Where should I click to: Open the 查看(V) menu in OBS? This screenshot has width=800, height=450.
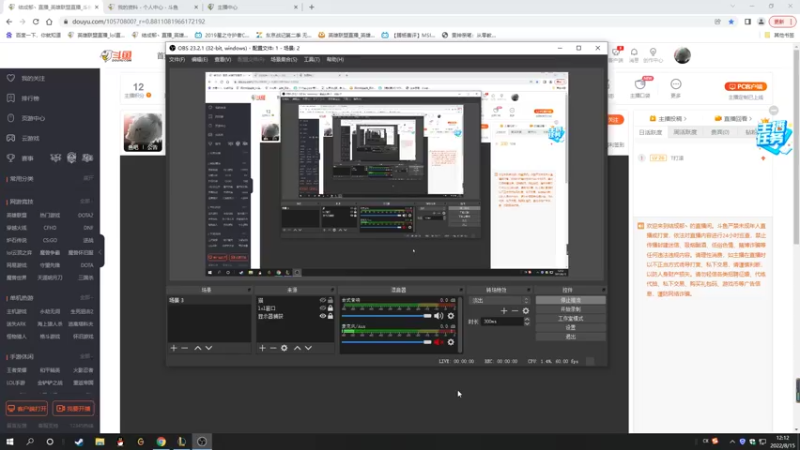click(x=222, y=60)
